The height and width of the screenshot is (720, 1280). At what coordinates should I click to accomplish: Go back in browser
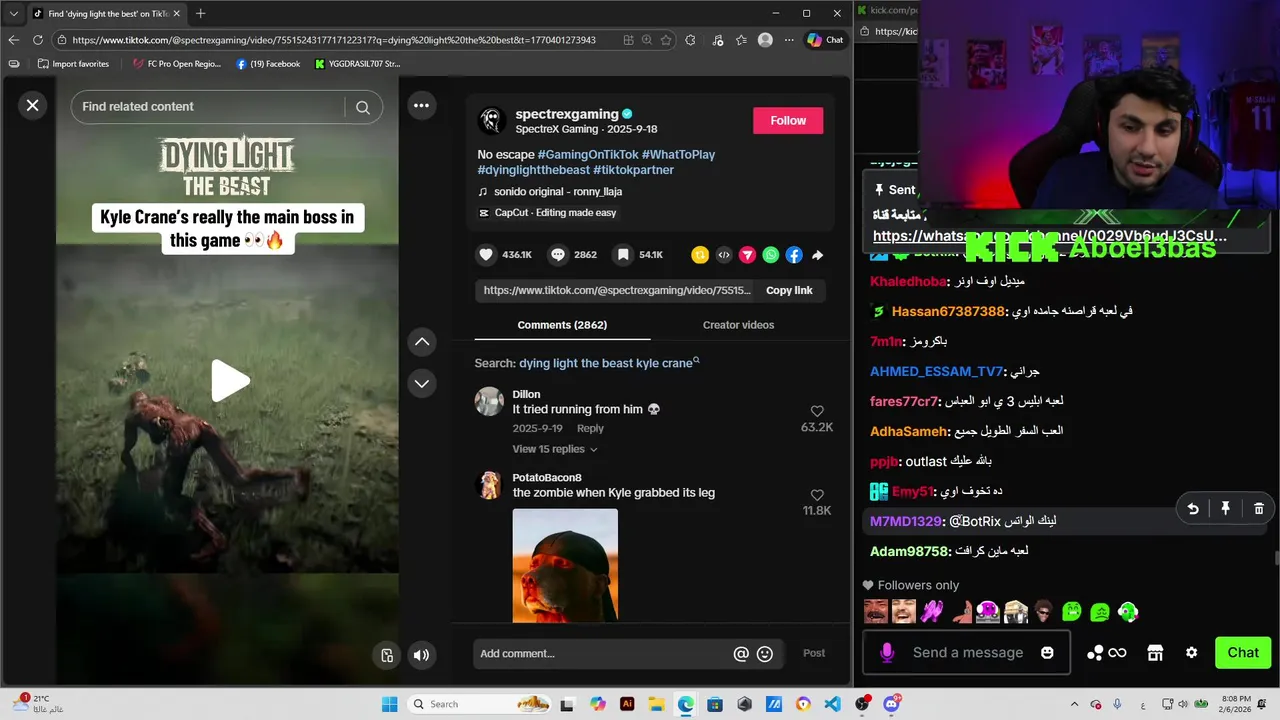click(13, 40)
